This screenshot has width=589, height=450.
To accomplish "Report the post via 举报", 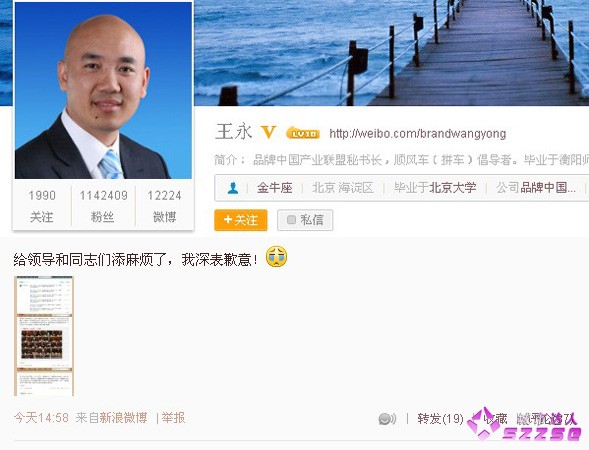I will [x=173, y=418].
